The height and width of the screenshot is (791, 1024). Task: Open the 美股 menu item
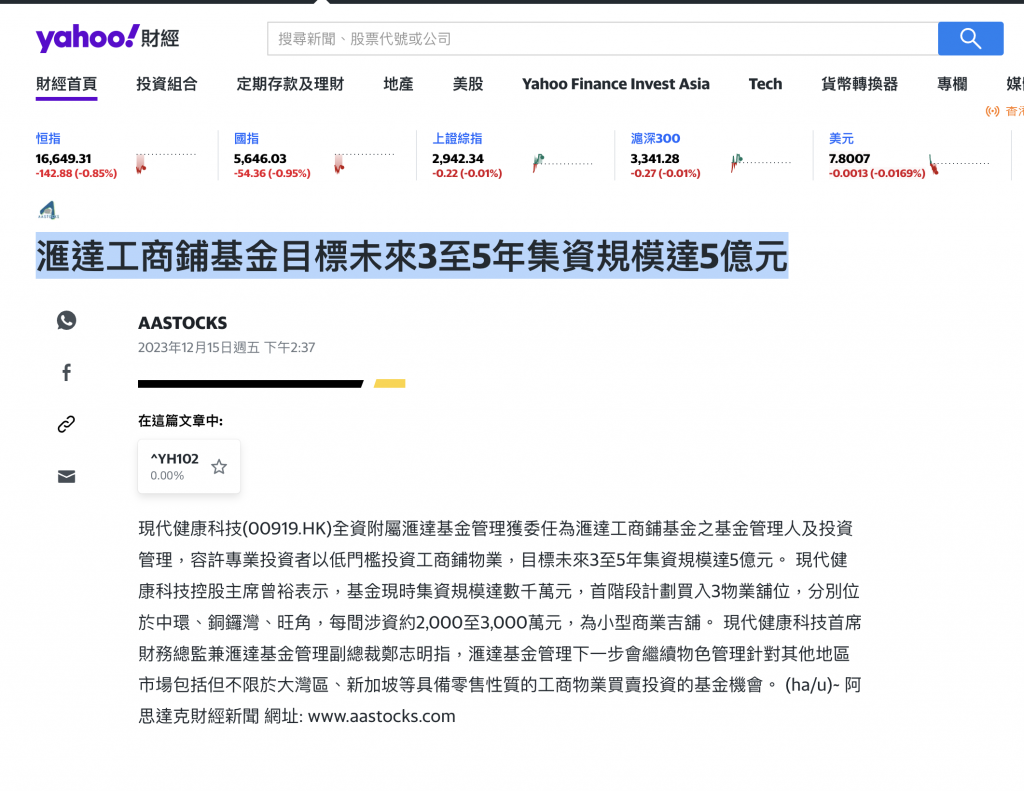coord(468,84)
